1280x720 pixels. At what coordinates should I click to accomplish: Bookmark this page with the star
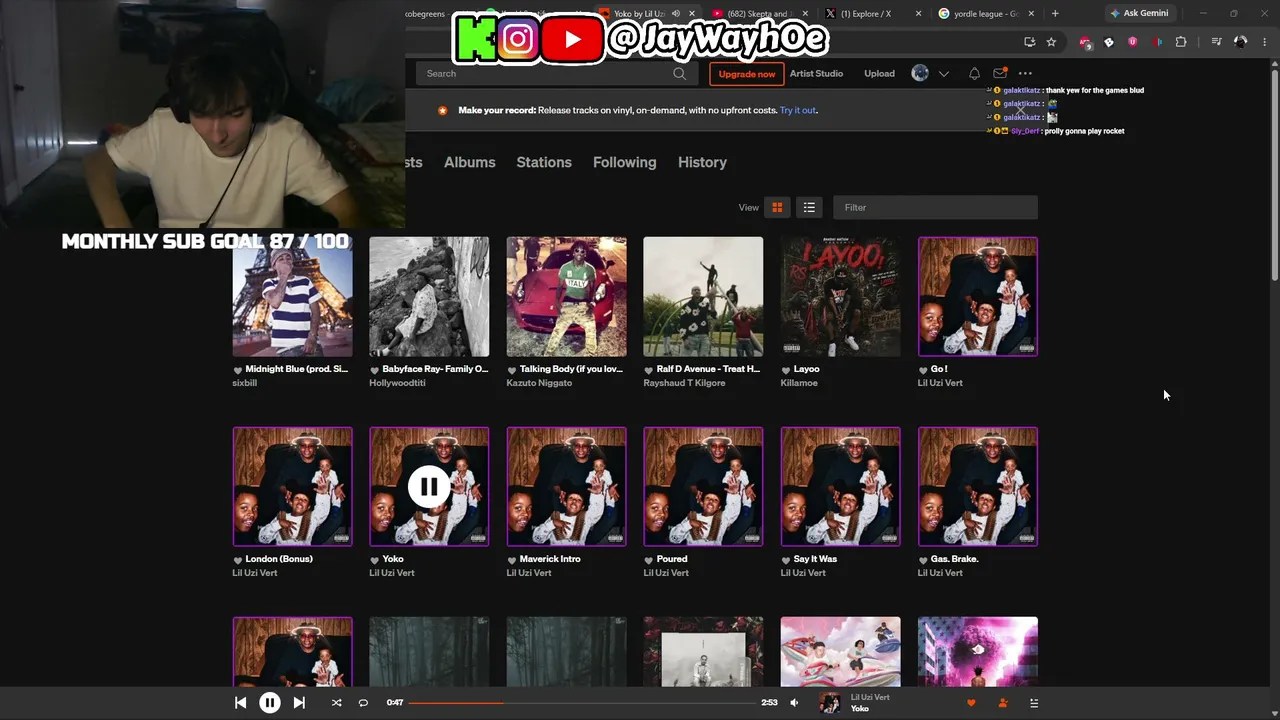pyautogui.click(x=1051, y=42)
